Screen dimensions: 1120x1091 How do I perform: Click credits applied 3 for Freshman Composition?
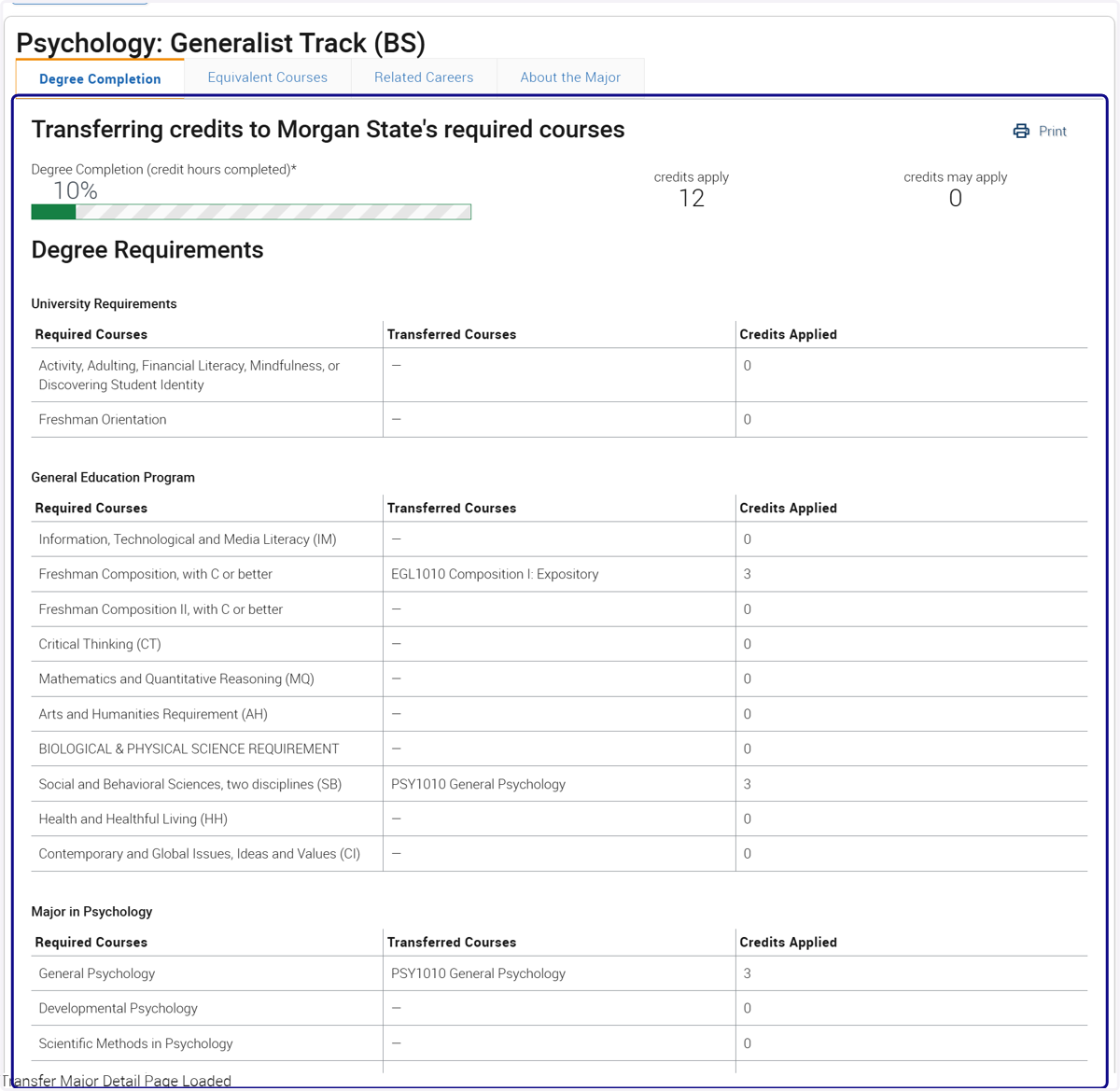click(x=747, y=574)
